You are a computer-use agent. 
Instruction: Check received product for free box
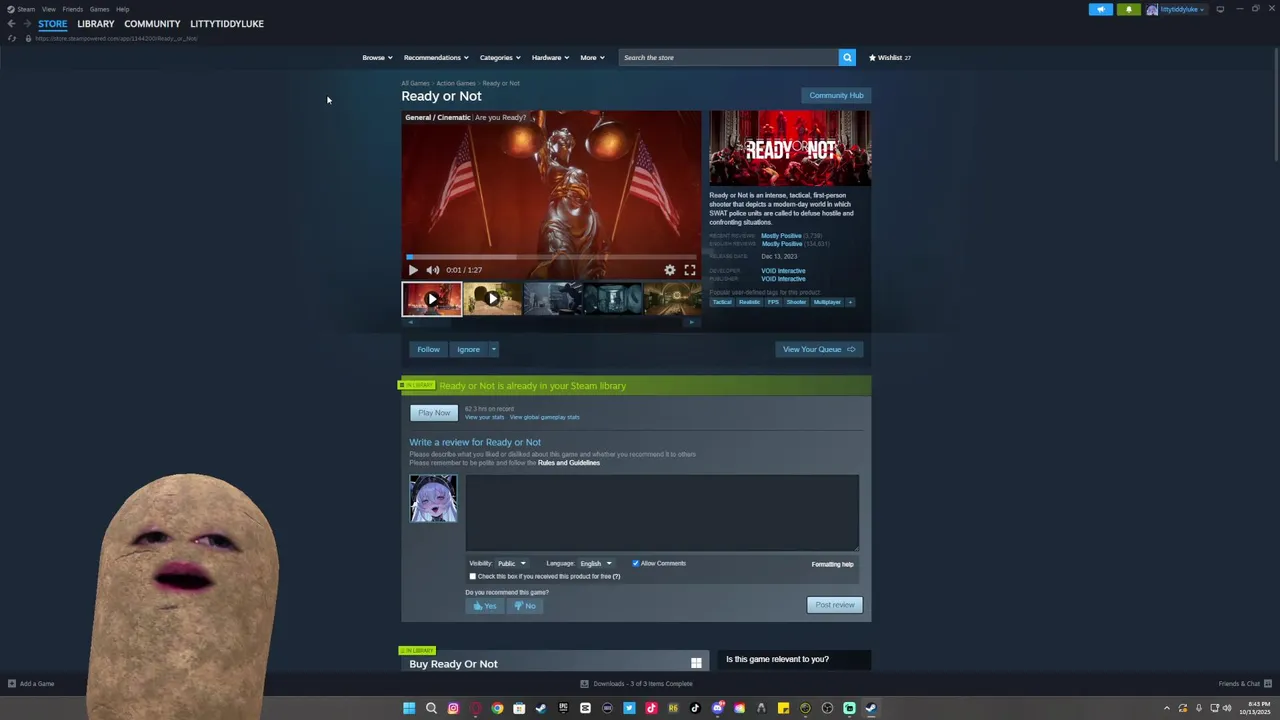coord(473,576)
